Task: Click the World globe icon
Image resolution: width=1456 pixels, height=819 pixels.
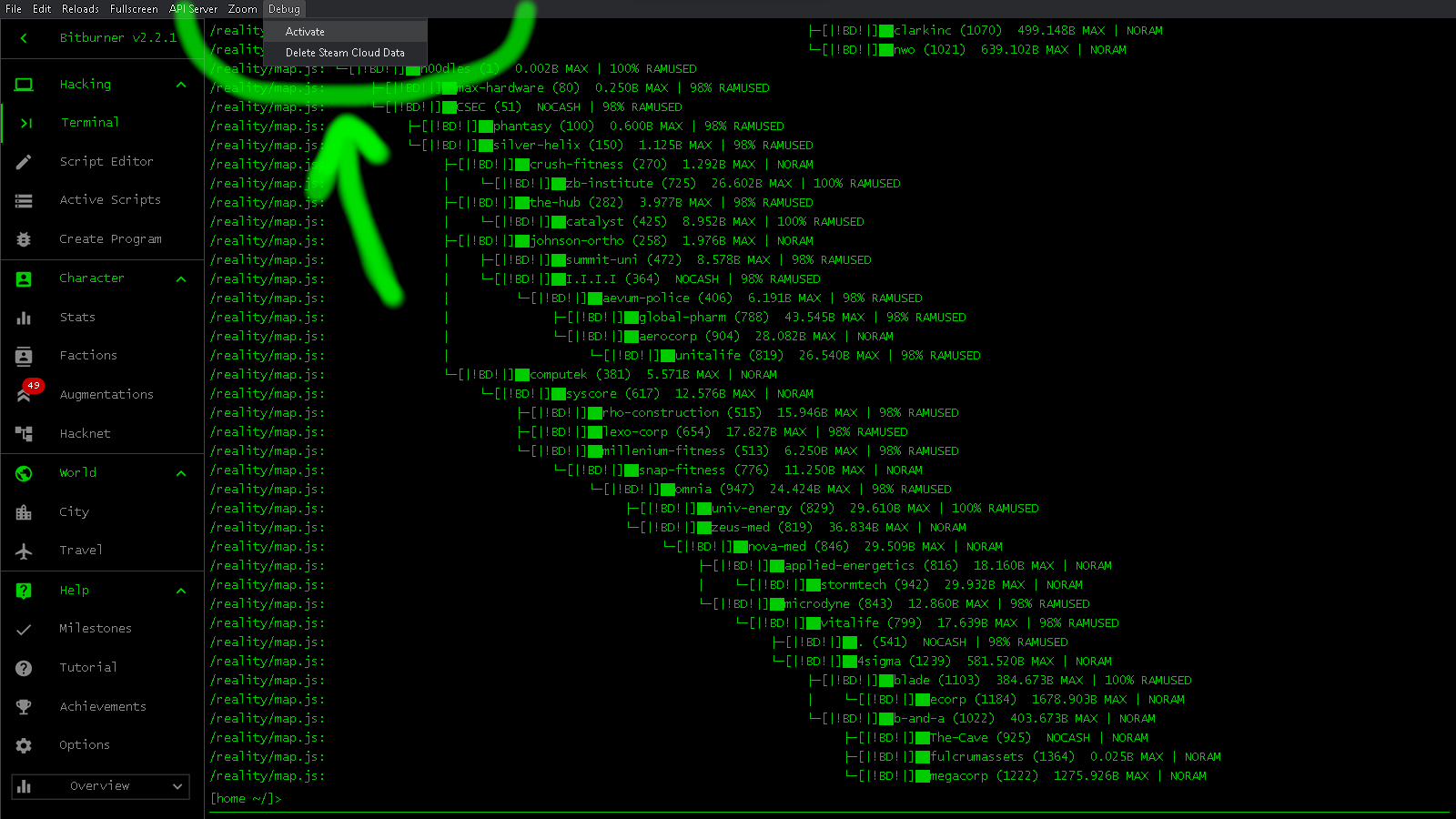Action: (24, 473)
